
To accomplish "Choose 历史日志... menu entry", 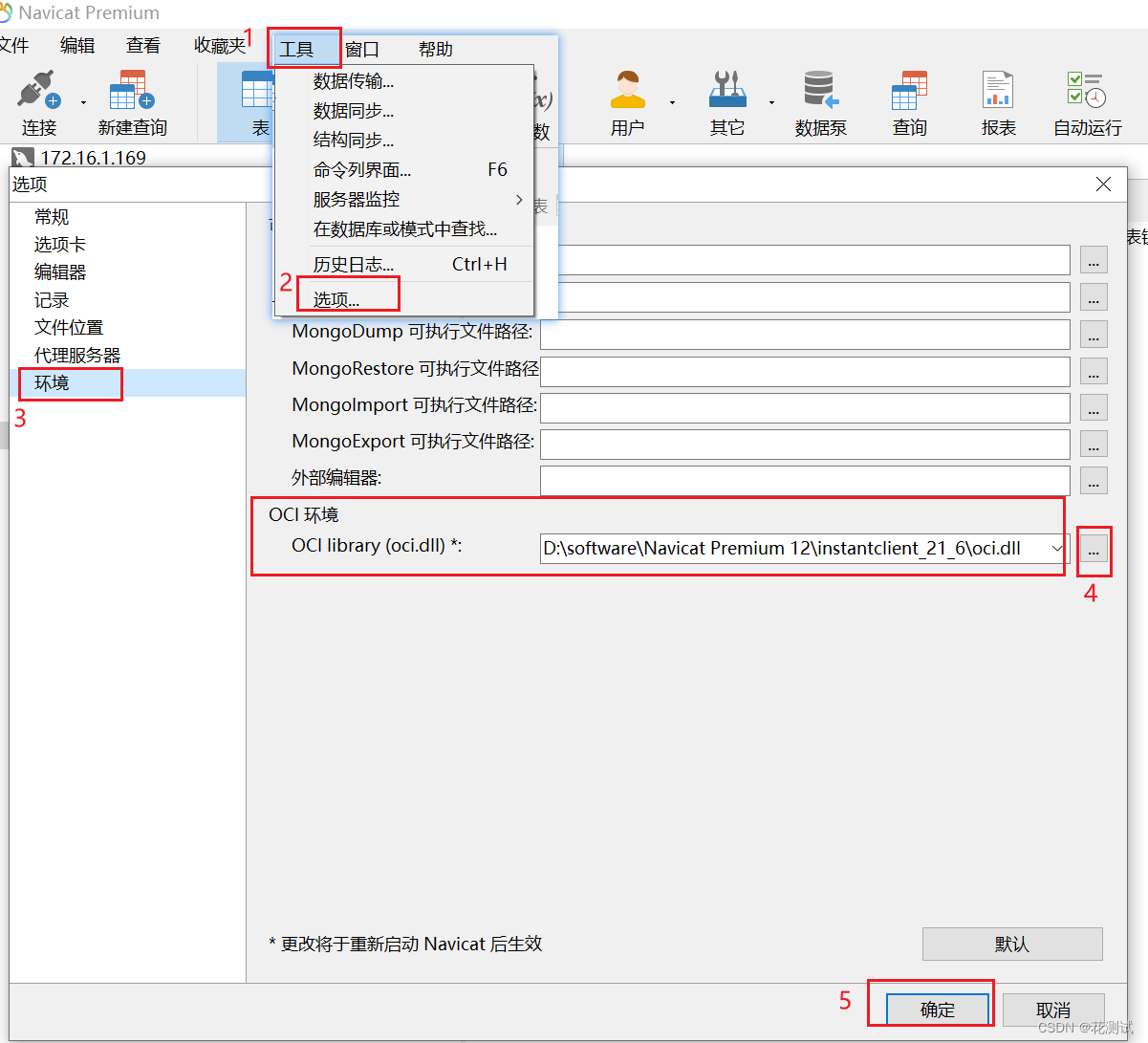I will (404, 265).
